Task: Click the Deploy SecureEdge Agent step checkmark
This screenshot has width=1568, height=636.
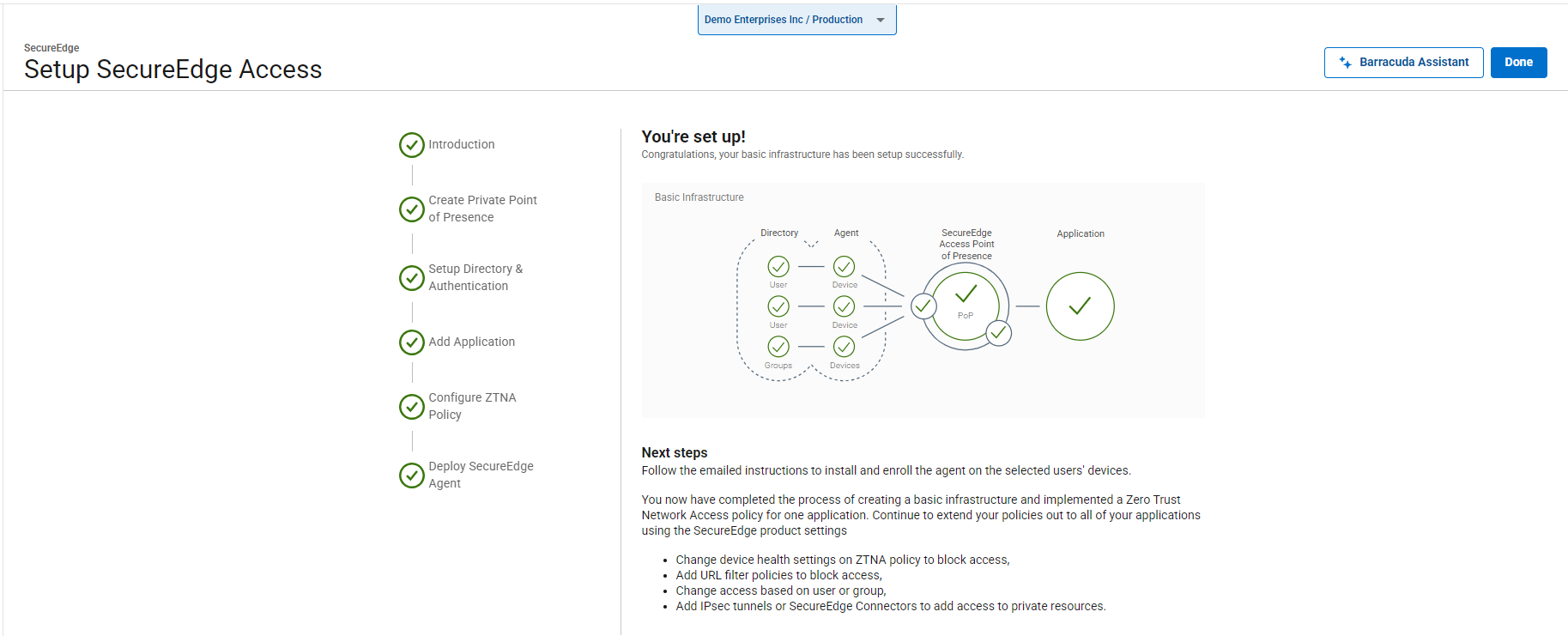Action: pyautogui.click(x=412, y=475)
